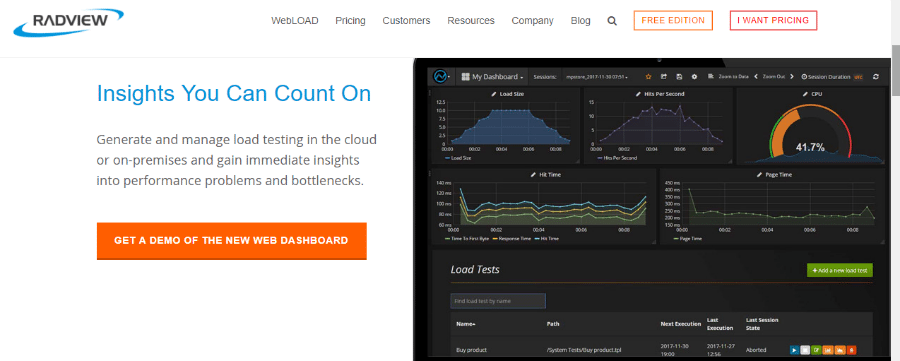The height and width of the screenshot is (361, 900).
Task: Click the Next Execution column header
Action: point(681,324)
